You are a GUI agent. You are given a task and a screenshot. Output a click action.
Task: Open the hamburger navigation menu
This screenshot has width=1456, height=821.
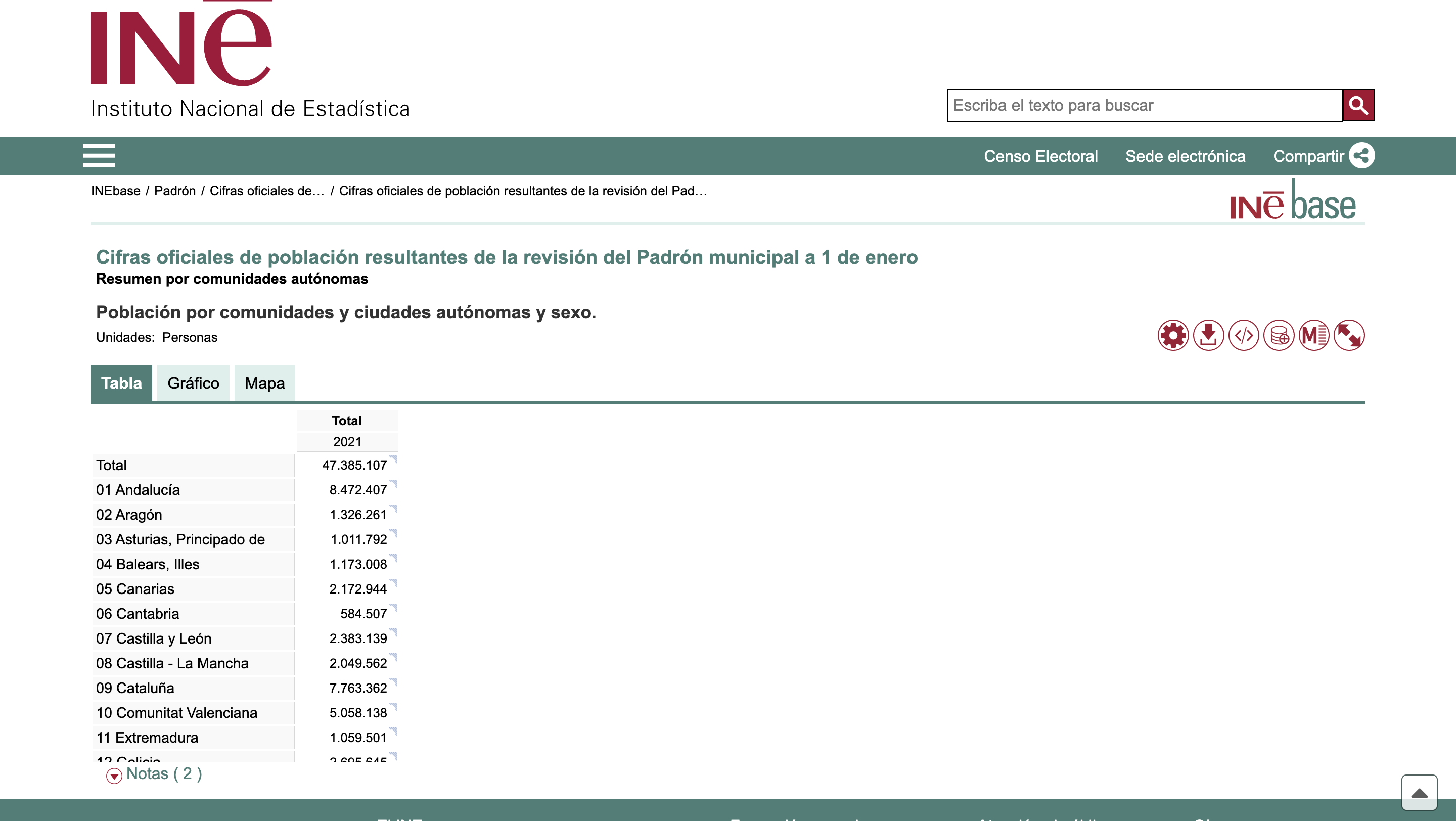(x=99, y=155)
